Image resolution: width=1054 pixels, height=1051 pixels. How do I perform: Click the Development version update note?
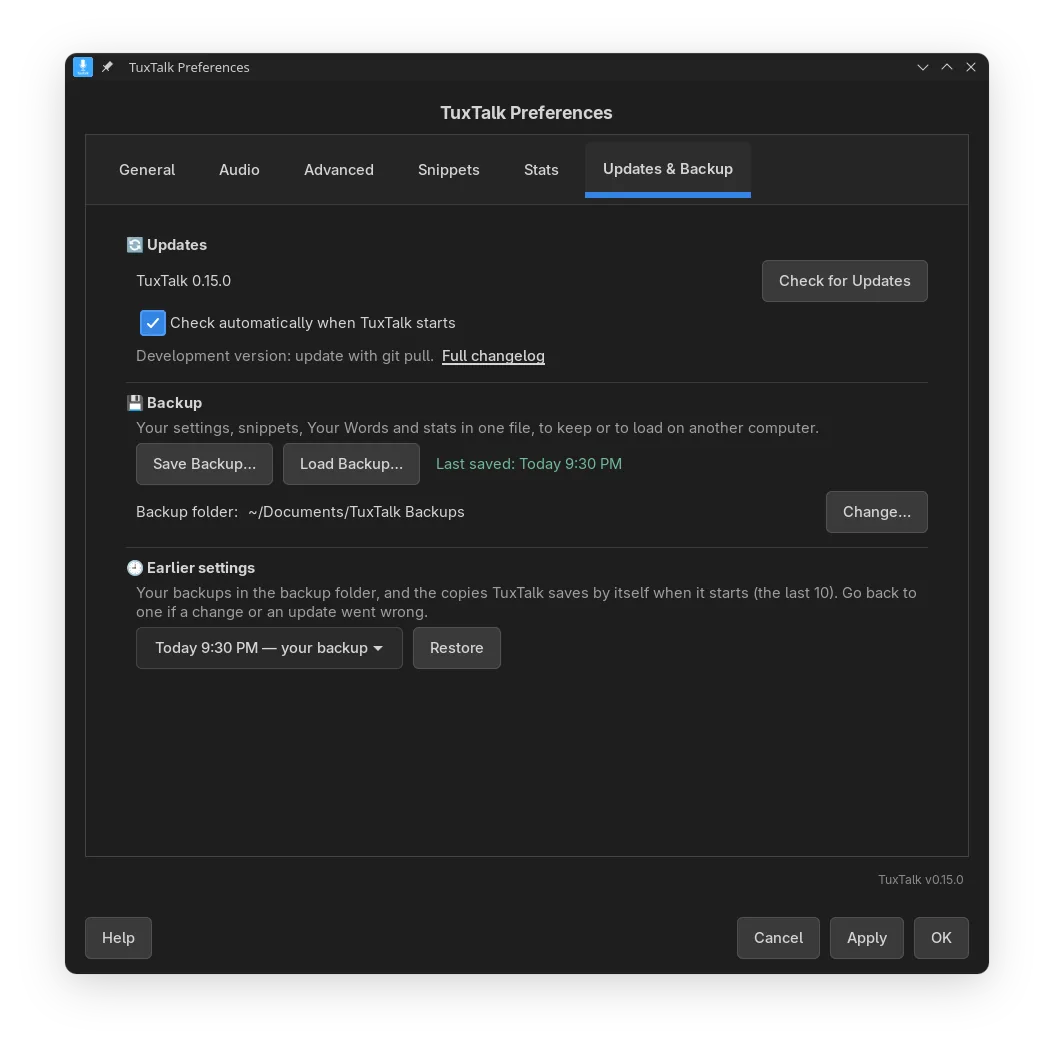click(285, 356)
